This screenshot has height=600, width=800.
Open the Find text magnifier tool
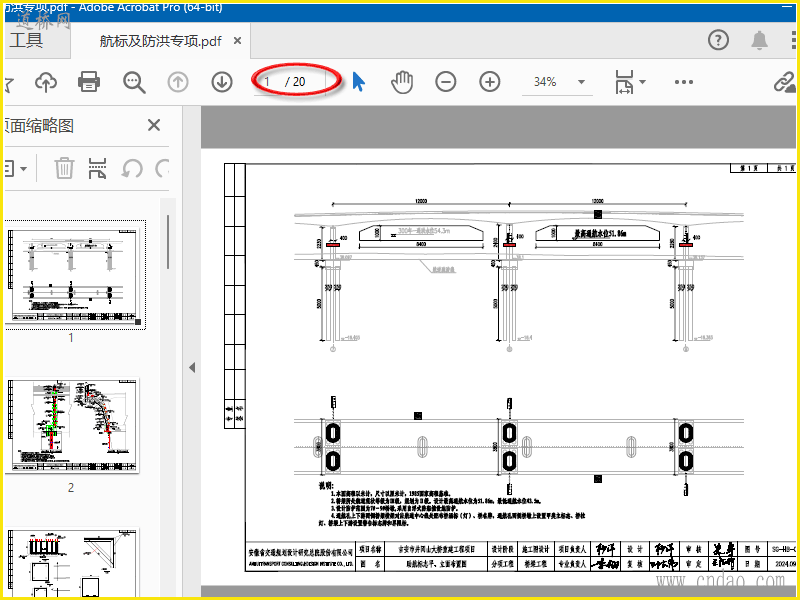point(134,82)
